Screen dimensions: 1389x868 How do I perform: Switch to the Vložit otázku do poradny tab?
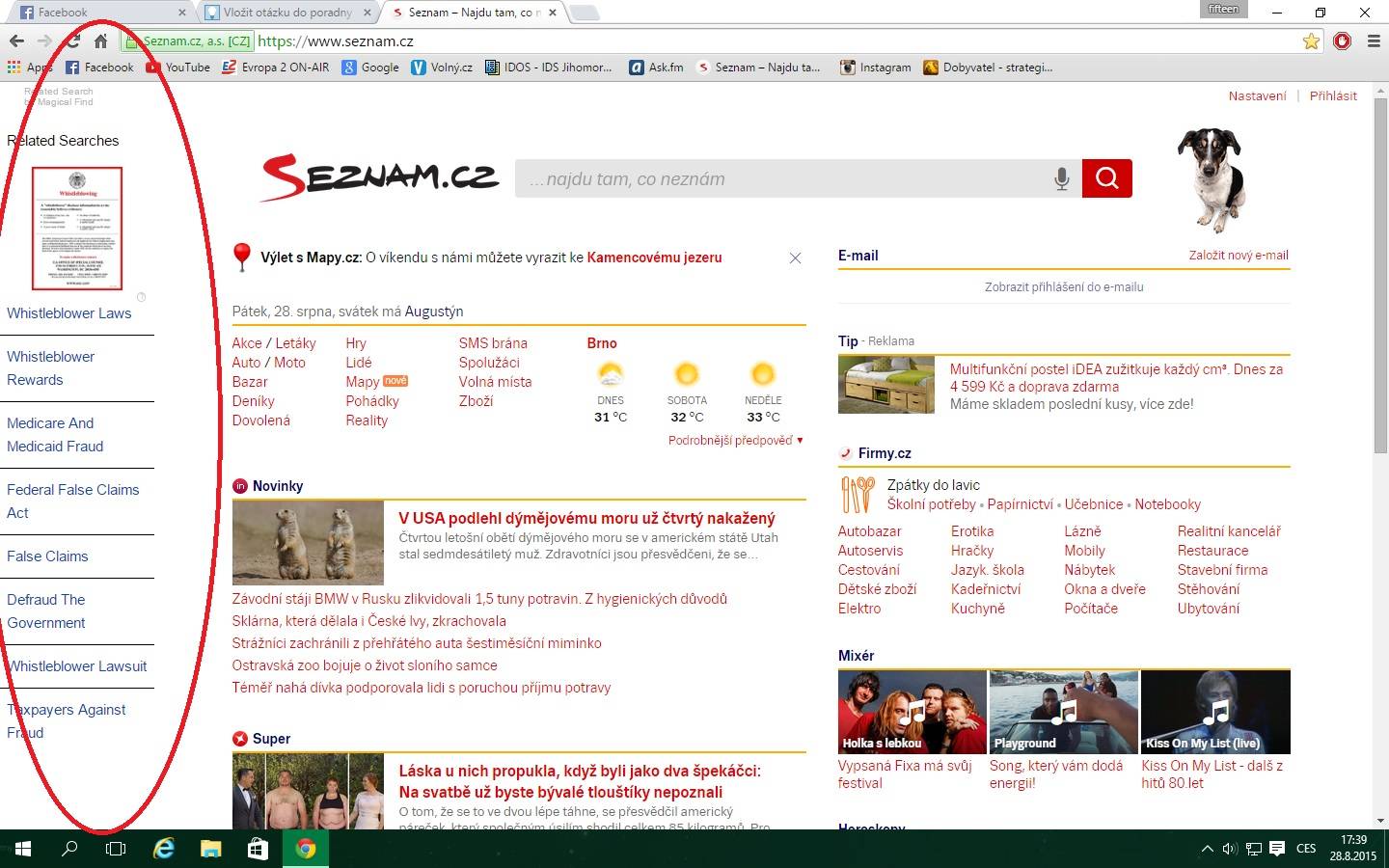click(x=287, y=13)
